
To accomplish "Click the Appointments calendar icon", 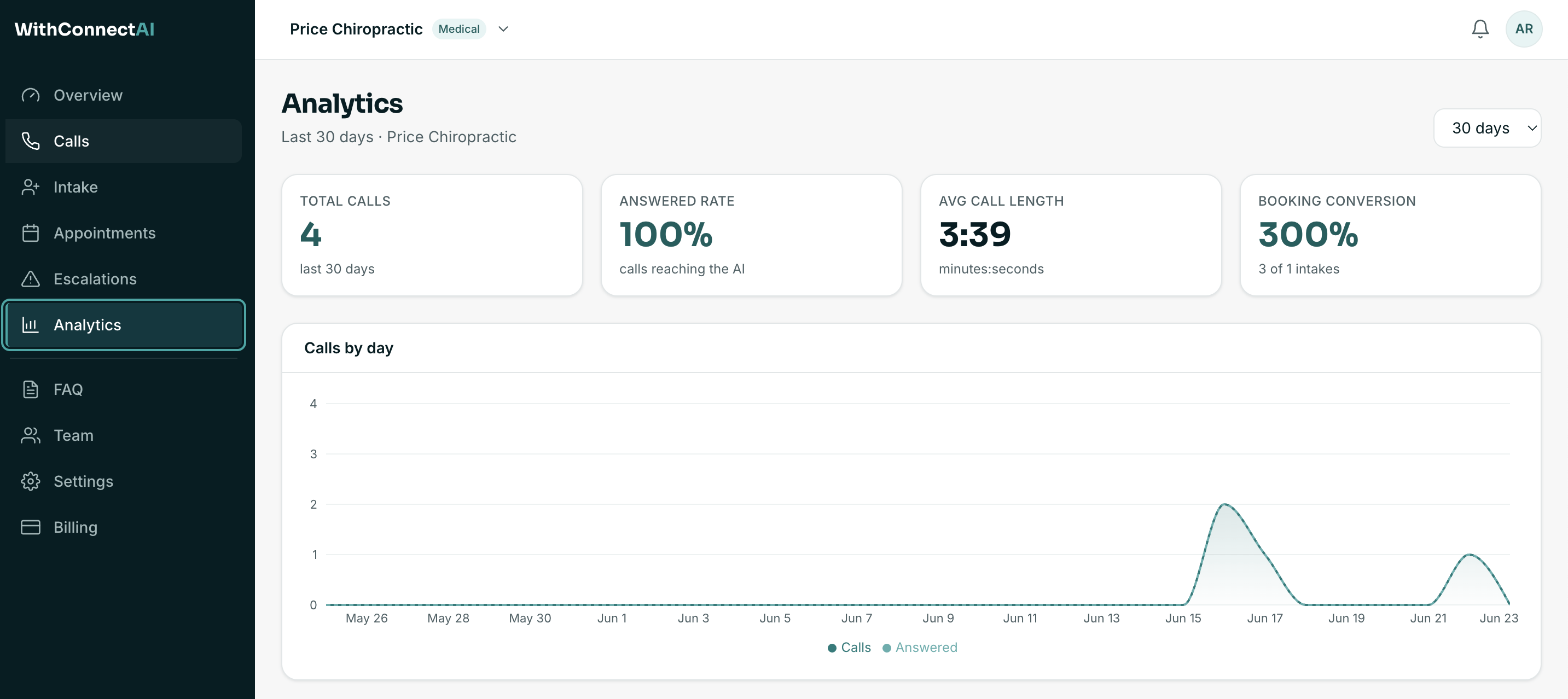I will tap(31, 233).
